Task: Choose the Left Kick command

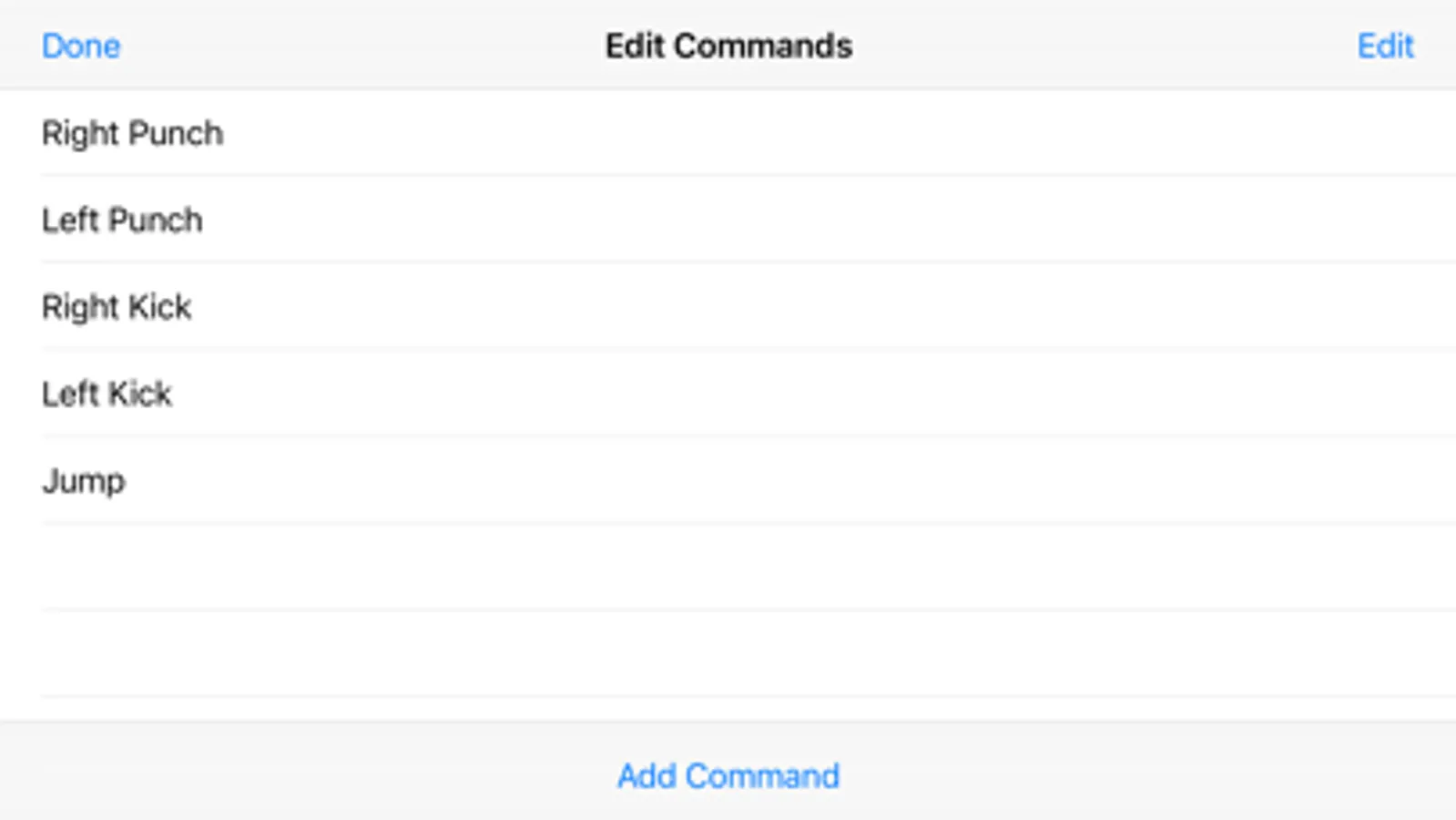Action: [x=107, y=395]
